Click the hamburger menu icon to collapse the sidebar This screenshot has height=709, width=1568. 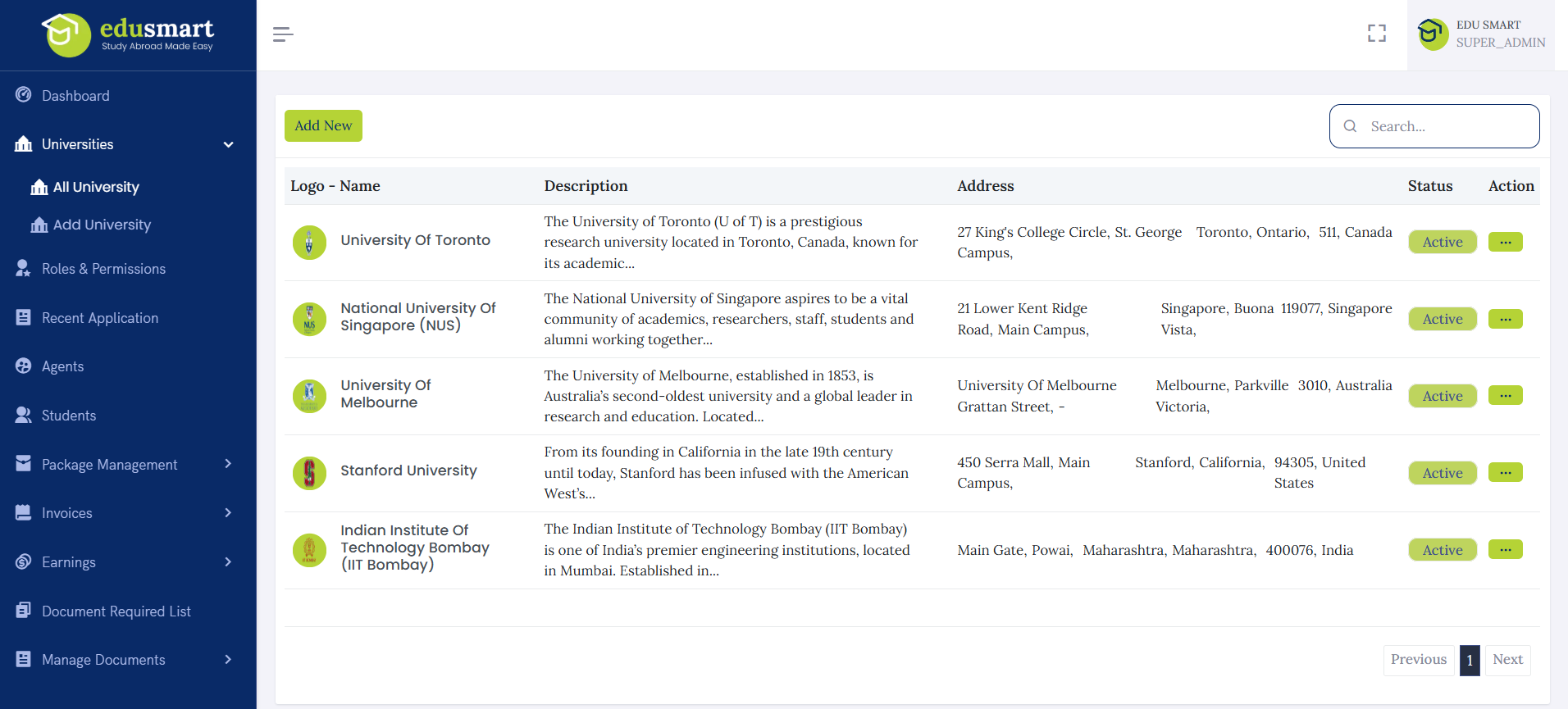(x=283, y=34)
